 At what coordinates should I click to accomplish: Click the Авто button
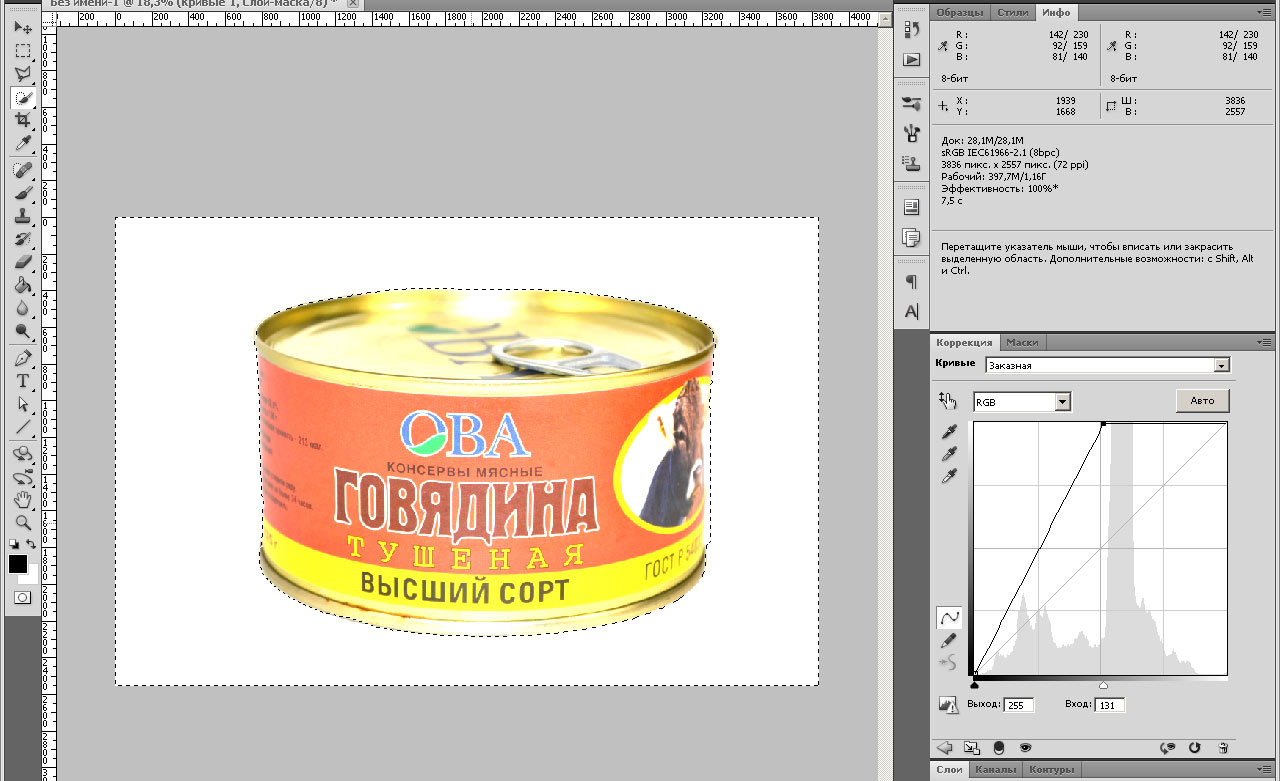(1202, 401)
